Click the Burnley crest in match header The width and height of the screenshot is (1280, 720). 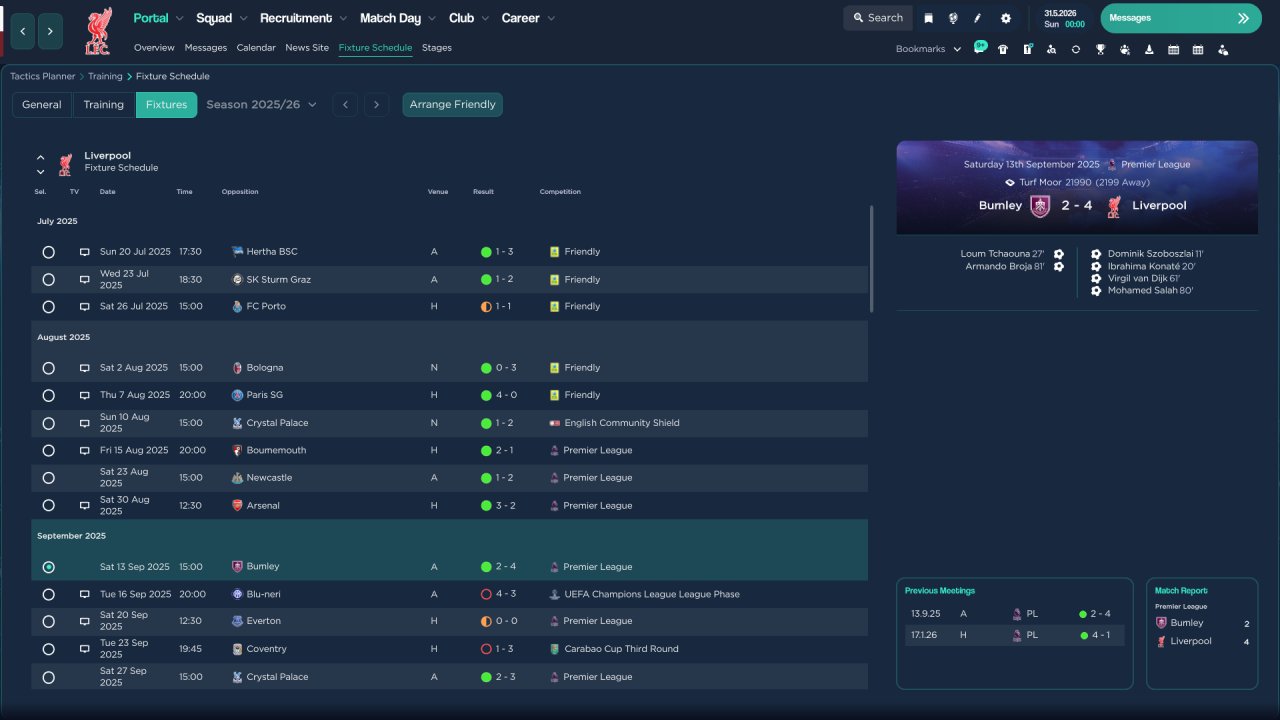(1040, 206)
